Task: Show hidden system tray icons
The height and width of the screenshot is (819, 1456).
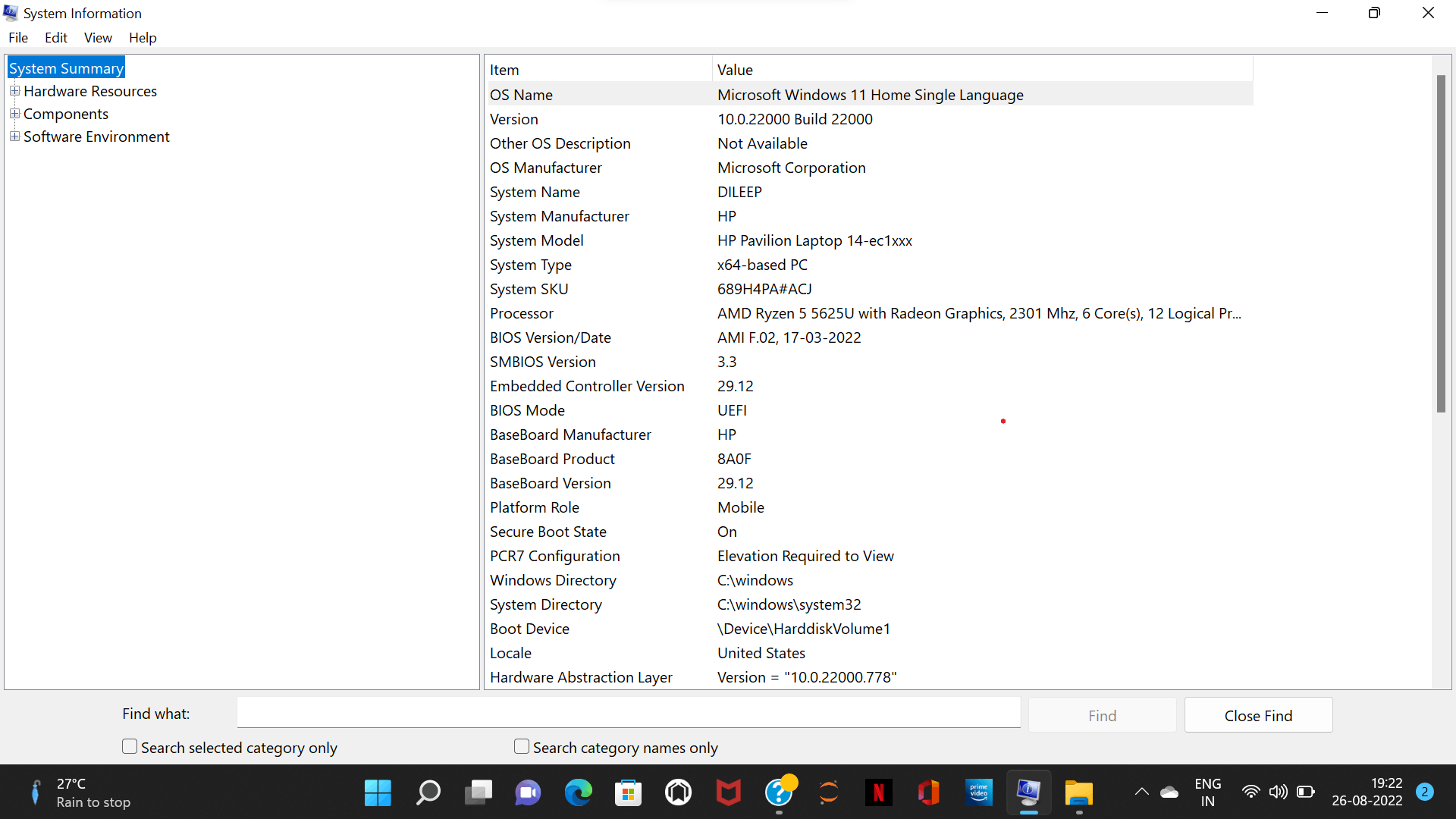Action: (x=1141, y=792)
